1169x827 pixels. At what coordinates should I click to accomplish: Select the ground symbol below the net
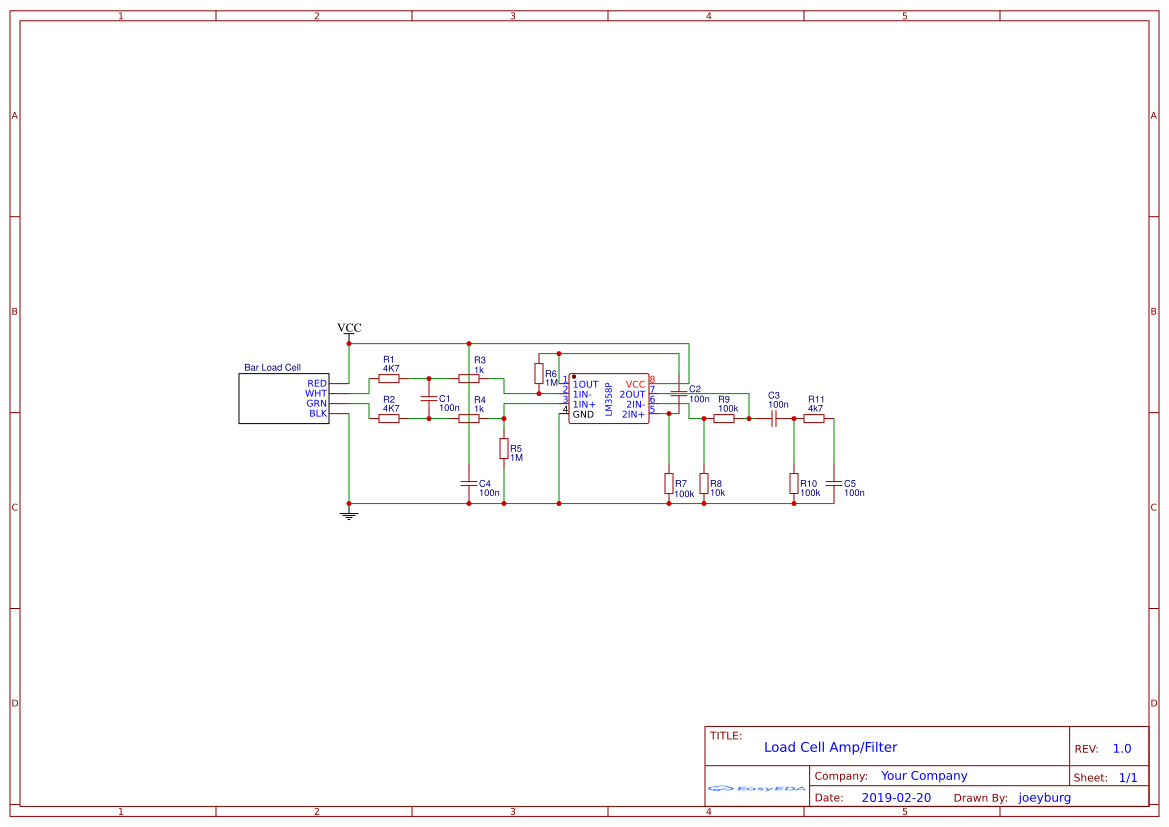coord(349,513)
